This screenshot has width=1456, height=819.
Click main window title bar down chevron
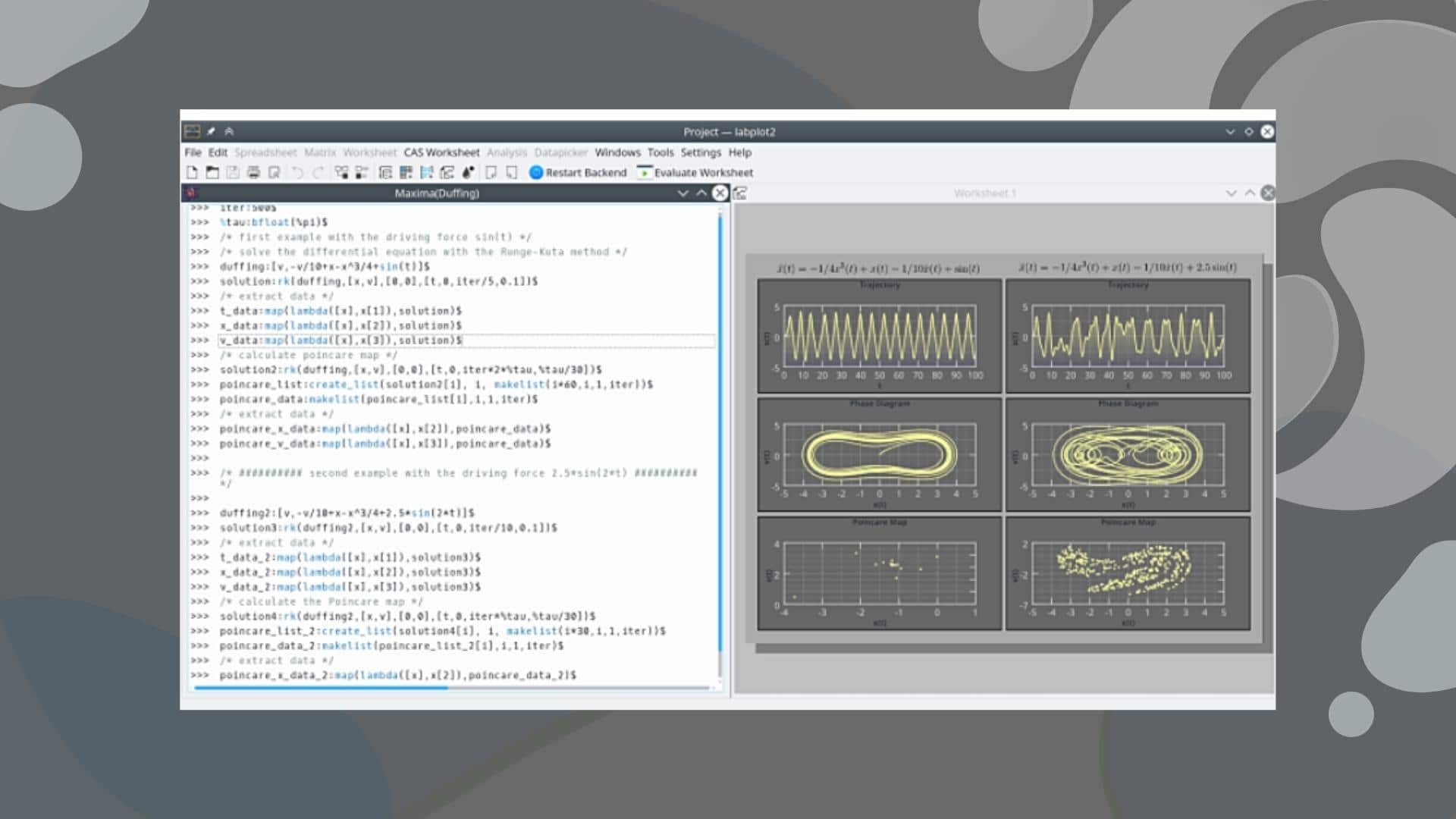pos(1230,131)
